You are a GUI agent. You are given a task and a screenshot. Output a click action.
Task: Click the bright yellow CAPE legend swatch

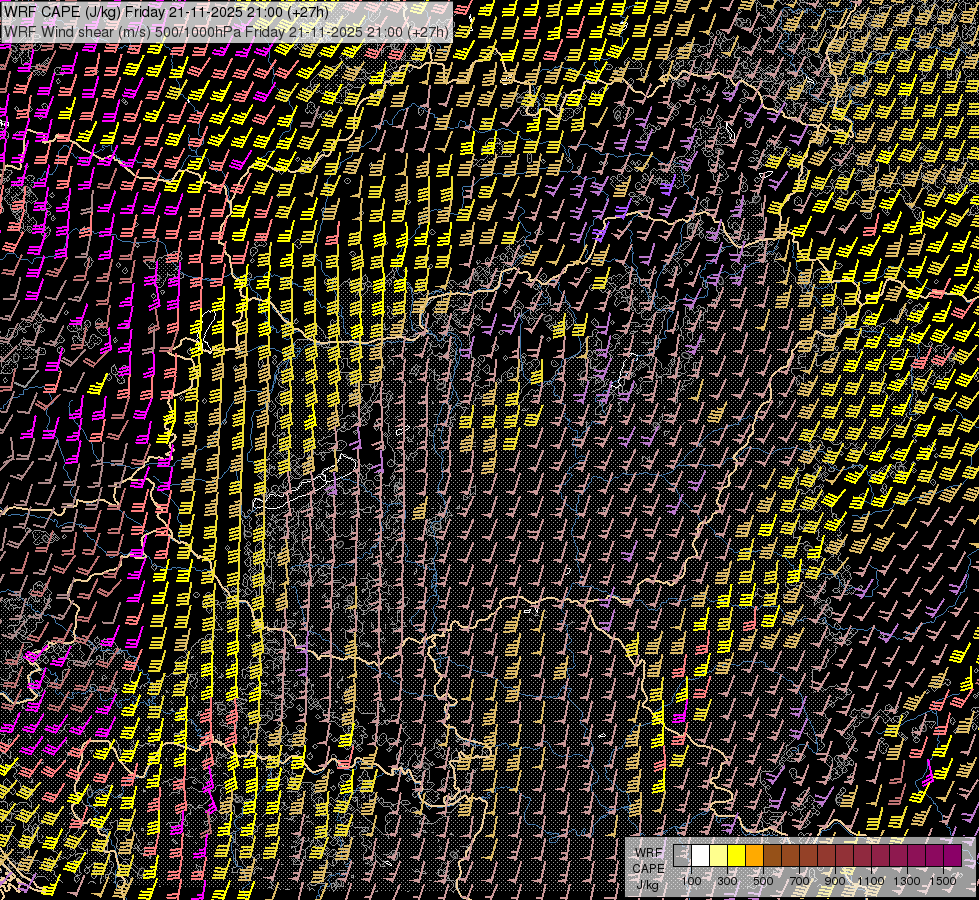click(737, 856)
